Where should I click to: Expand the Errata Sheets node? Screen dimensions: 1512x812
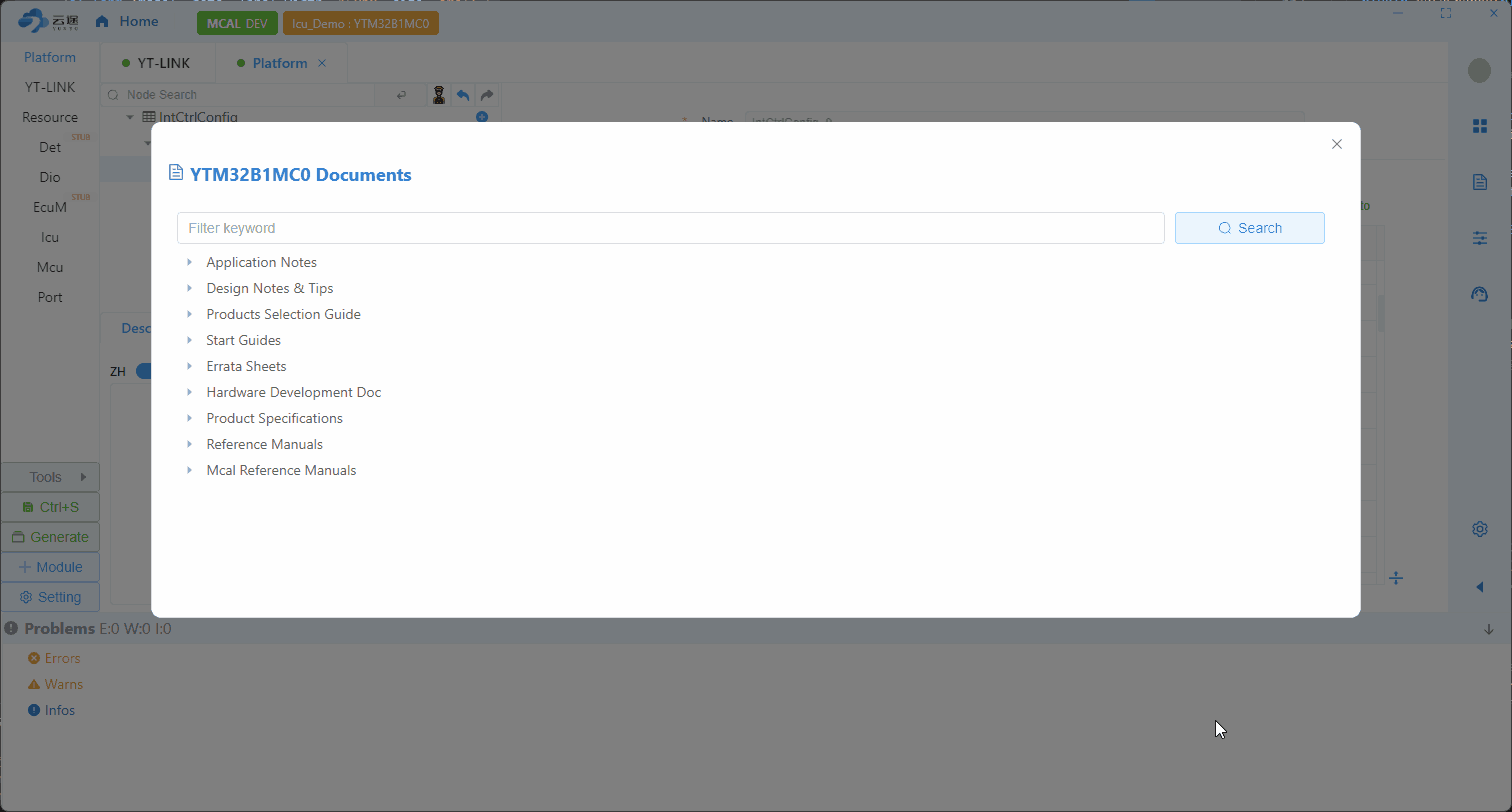click(x=189, y=366)
